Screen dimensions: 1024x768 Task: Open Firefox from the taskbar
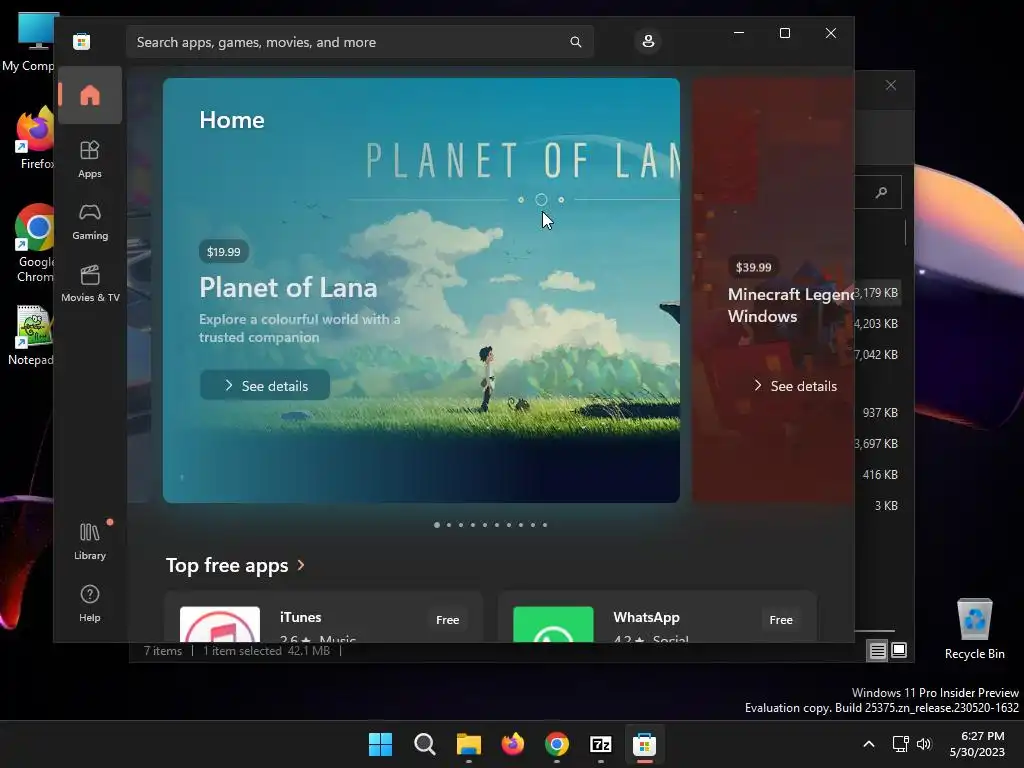pos(513,744)
